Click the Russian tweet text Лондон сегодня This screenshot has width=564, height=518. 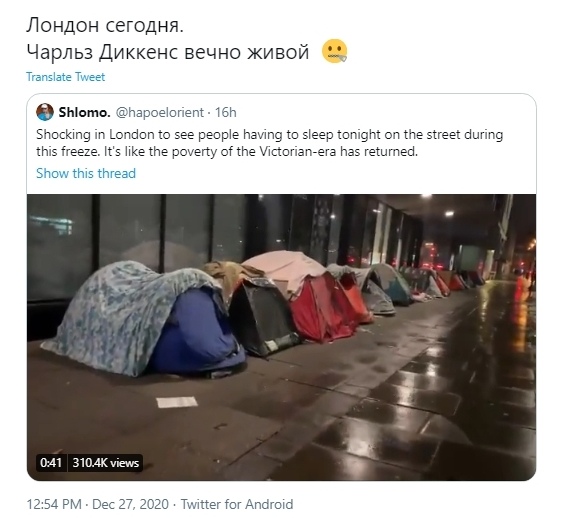pos(105,26)
